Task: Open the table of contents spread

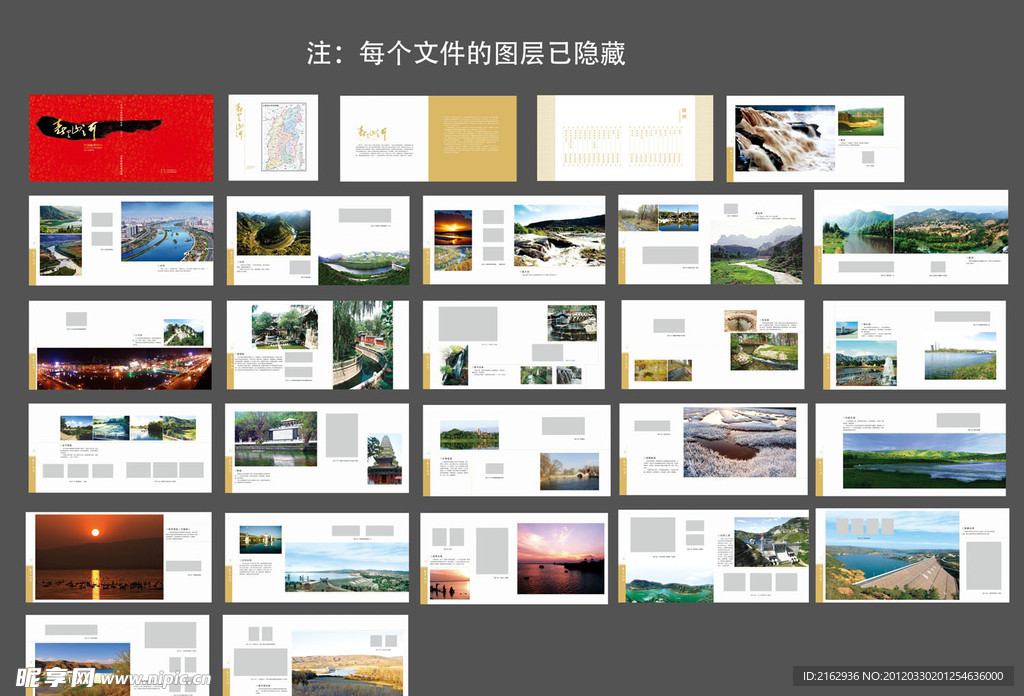Action: click(x=625, y=138)
